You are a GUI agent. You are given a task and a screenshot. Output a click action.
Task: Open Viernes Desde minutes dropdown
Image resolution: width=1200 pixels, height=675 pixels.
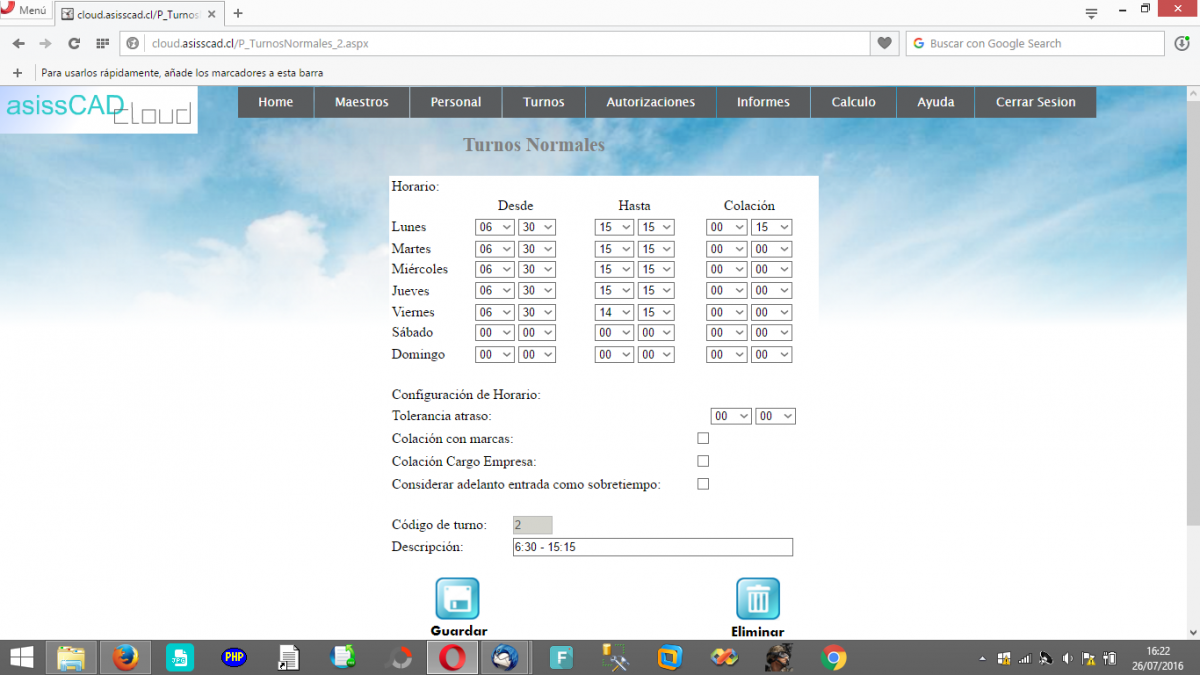pyautogui.click(x=537, y=313)
